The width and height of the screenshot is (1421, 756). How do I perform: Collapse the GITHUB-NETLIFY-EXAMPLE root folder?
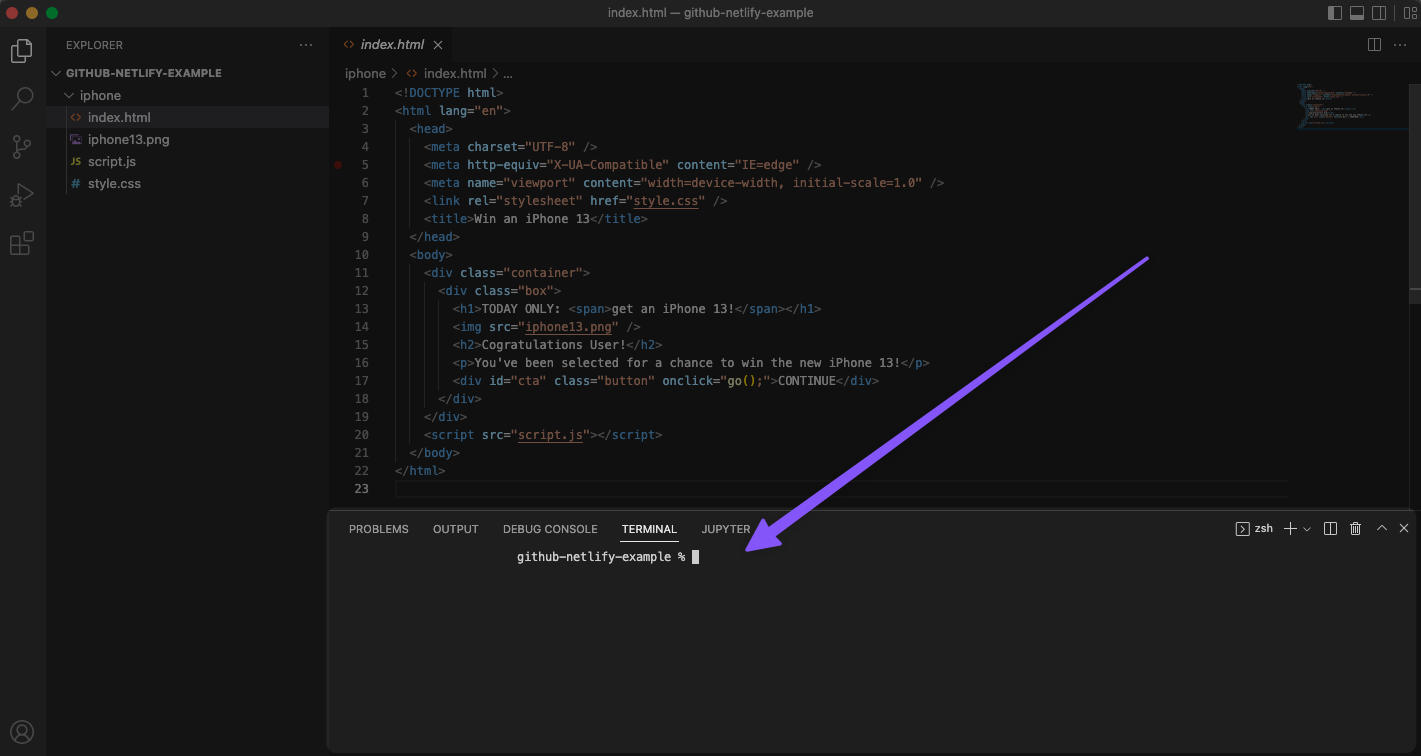pos(144,73)
